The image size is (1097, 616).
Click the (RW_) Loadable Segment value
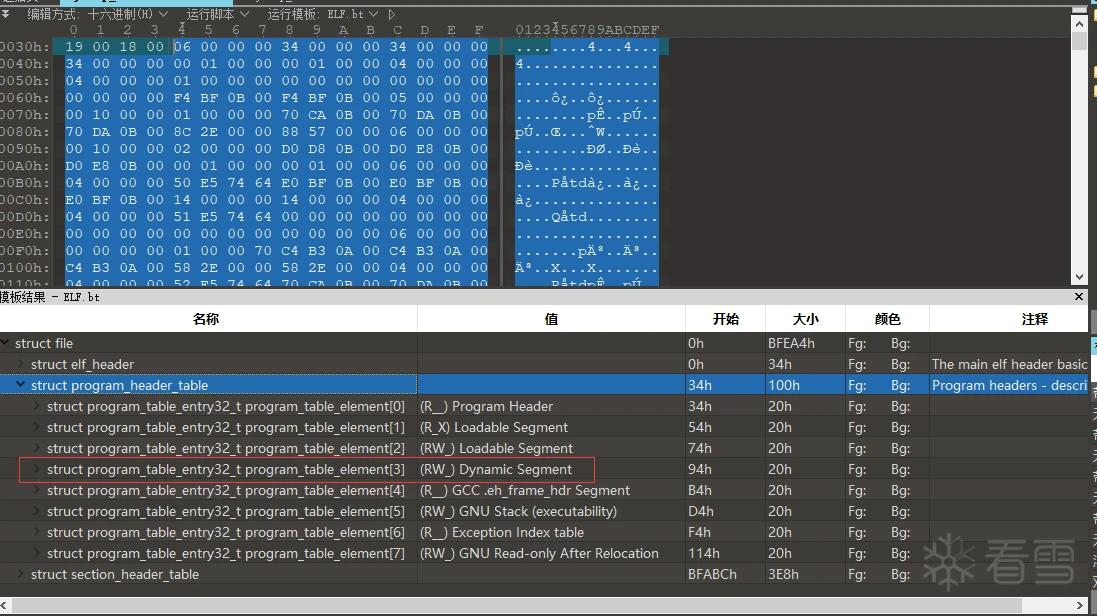pos(496,448)
